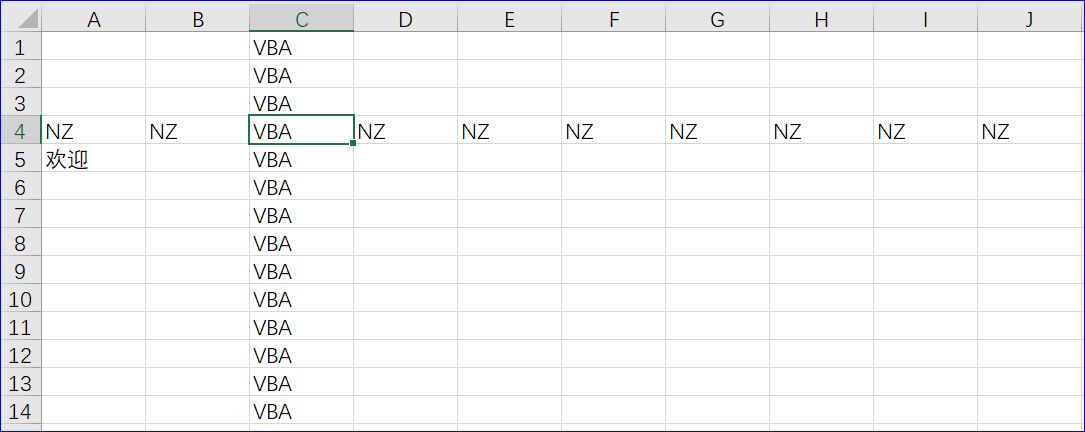This screenshot has width=1085, height=432.
Task: Click cell C7 containing VBA
Action: [x=302, y=215]
